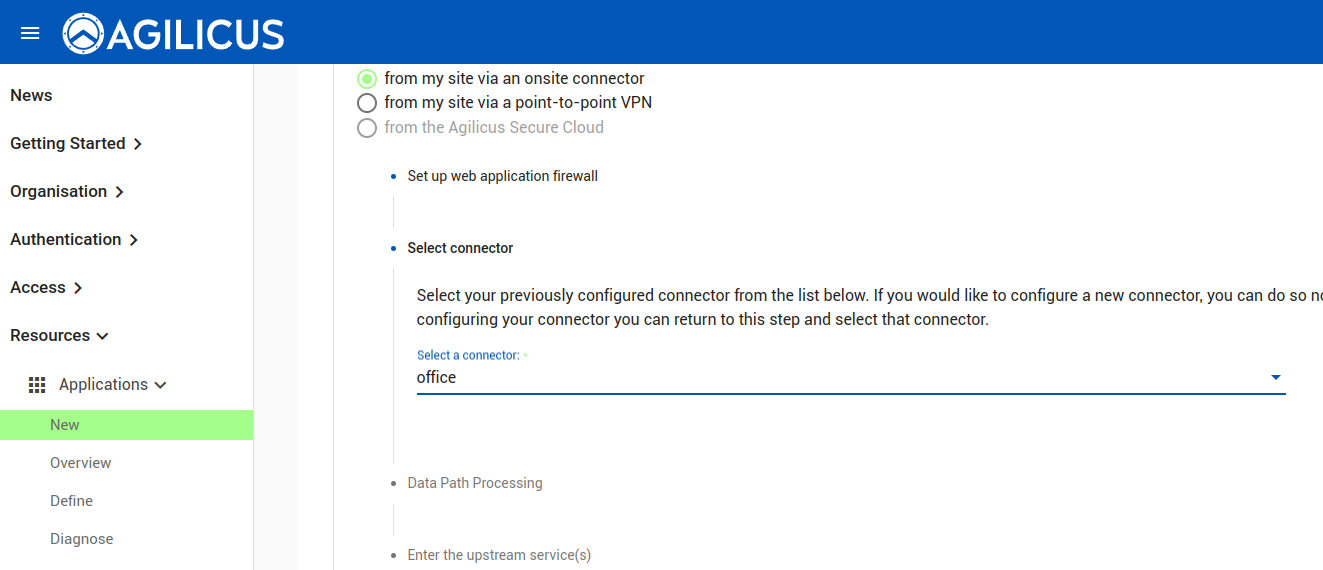This screenshot has height=570, width=1323.
Task: Select Agilicus Secure Cloud radio option
Action: pos(367,128)
